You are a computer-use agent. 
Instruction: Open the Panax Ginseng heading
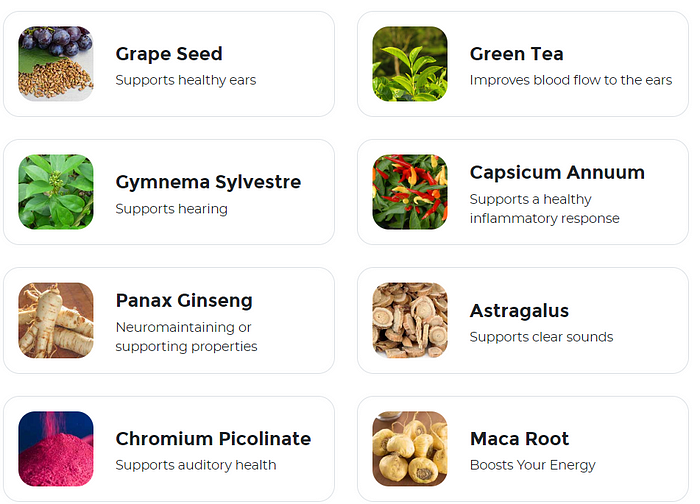(x=184, y=301)
